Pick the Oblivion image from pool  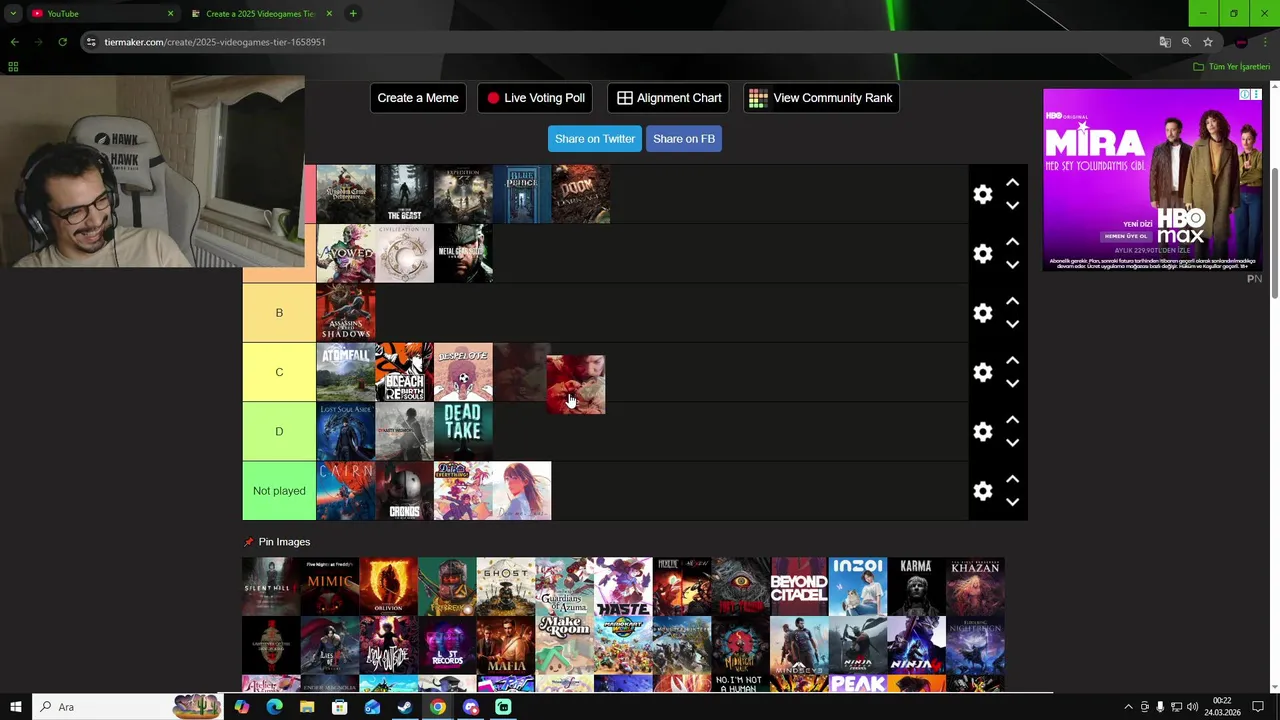click(389, 587)
